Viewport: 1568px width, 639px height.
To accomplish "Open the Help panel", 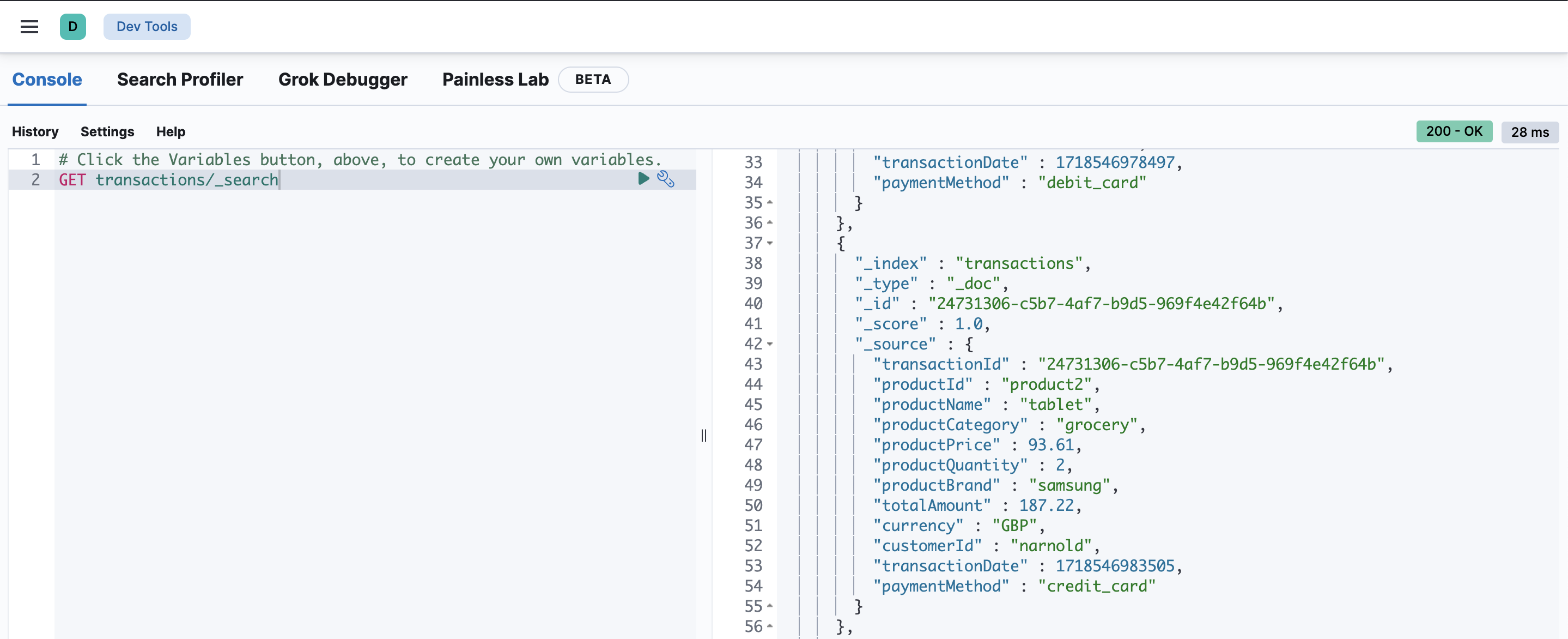I will [171, 131].
